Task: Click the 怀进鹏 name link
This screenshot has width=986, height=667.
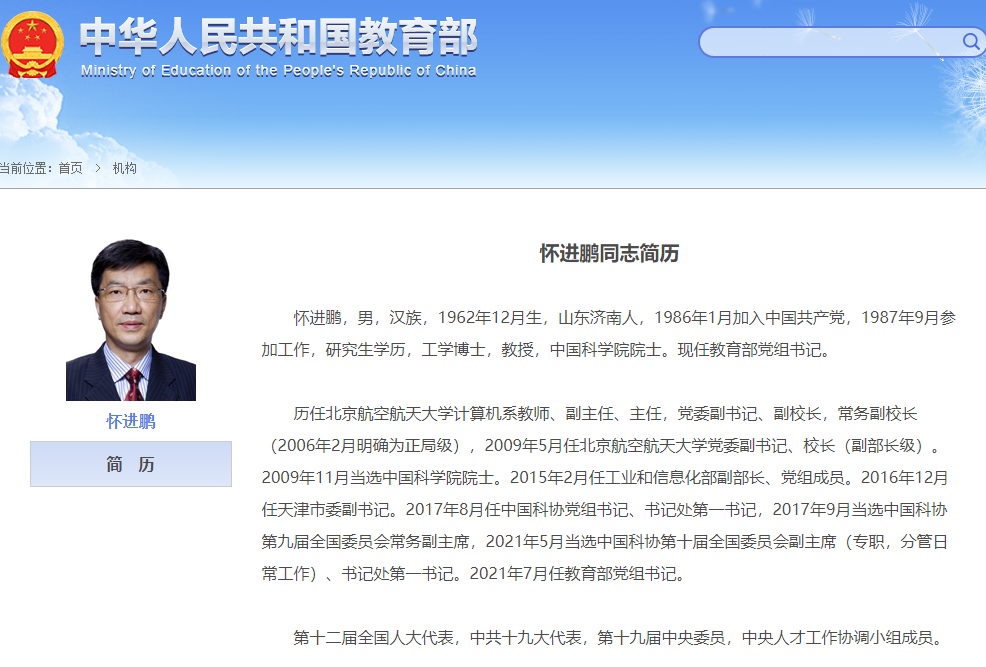Action: [x=130, y=421]
